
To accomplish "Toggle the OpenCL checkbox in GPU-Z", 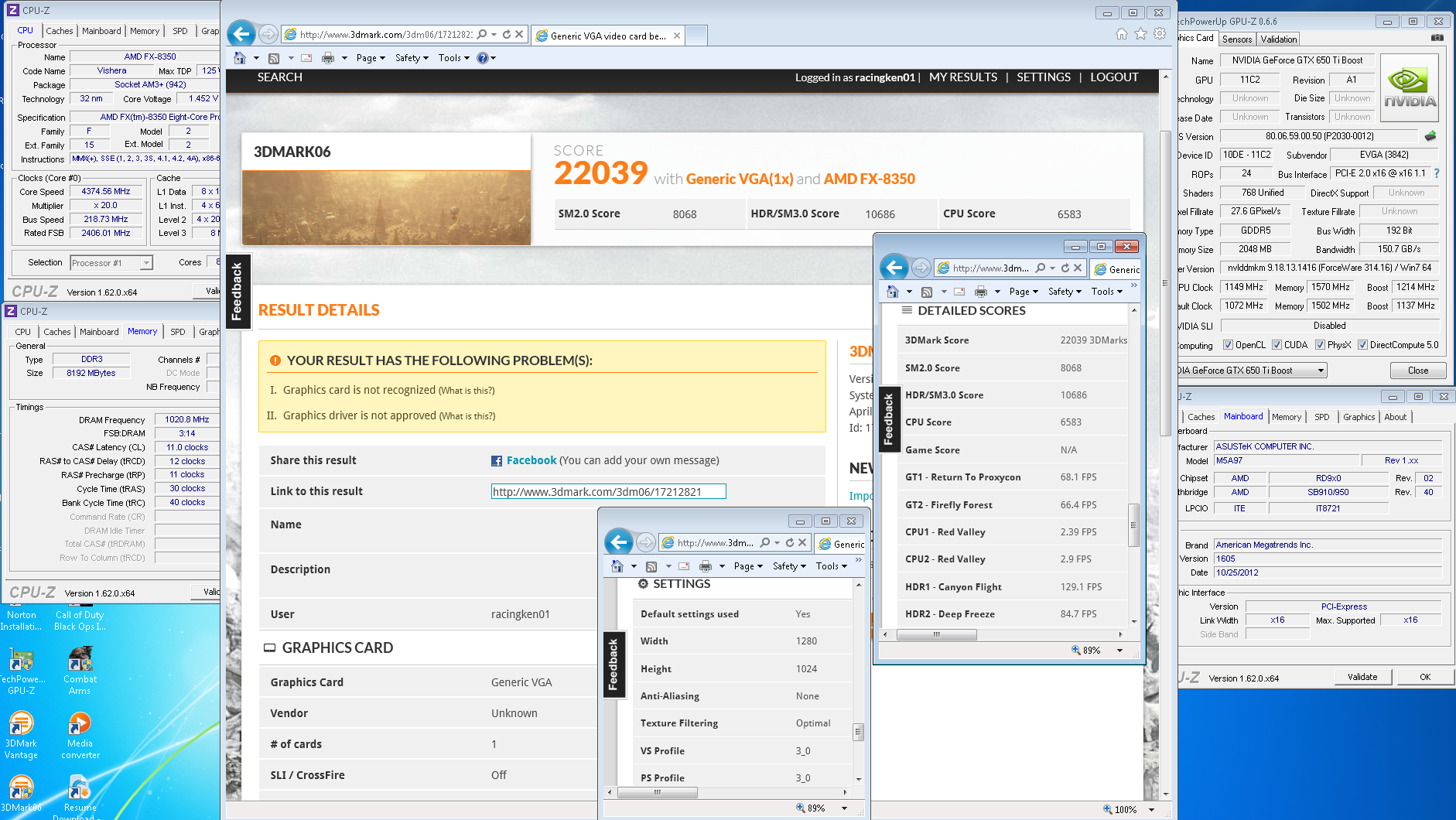I will (x=1228, y=345).
